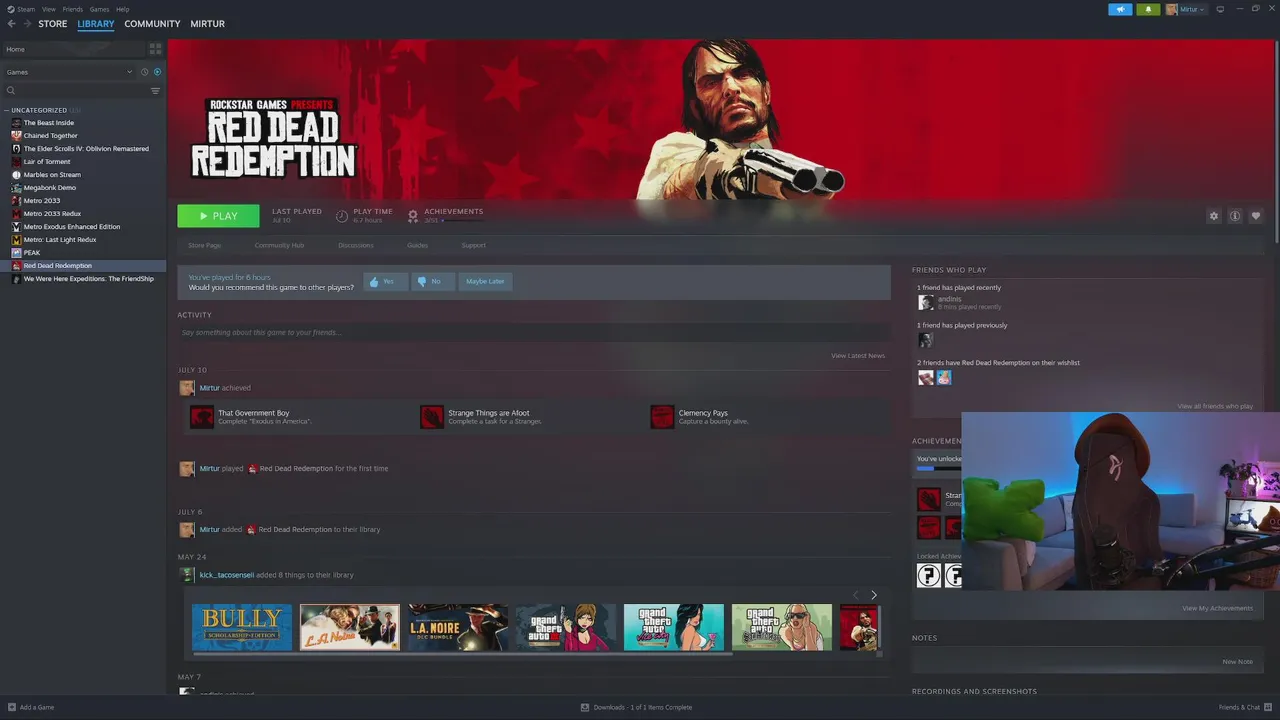
Task: Open Downloads status in the bottom bar
Action: tap(637, 707)
